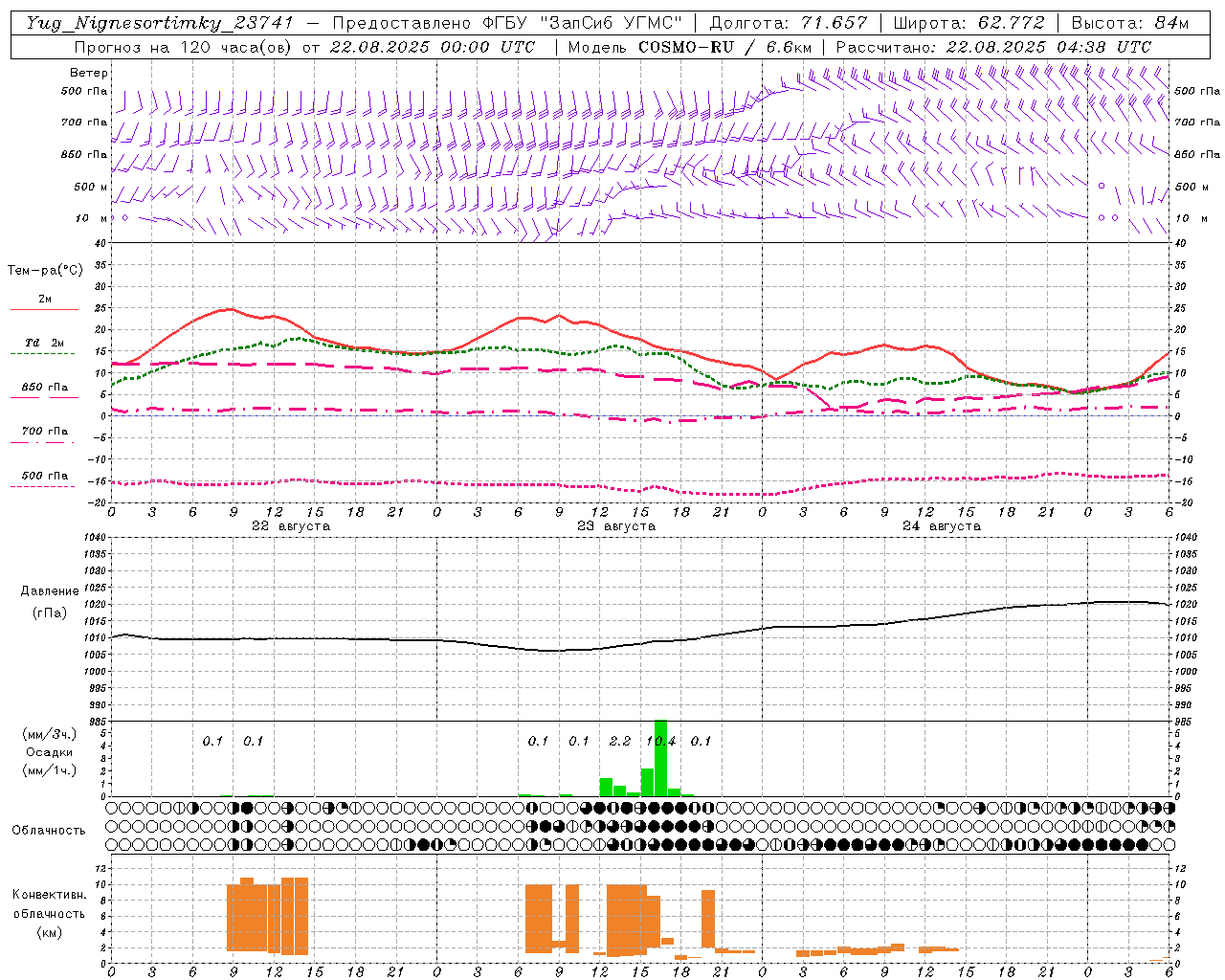Click the (мм/1ч.) unit label
This screenshot has width=1225, height=980.
[49, 770]
